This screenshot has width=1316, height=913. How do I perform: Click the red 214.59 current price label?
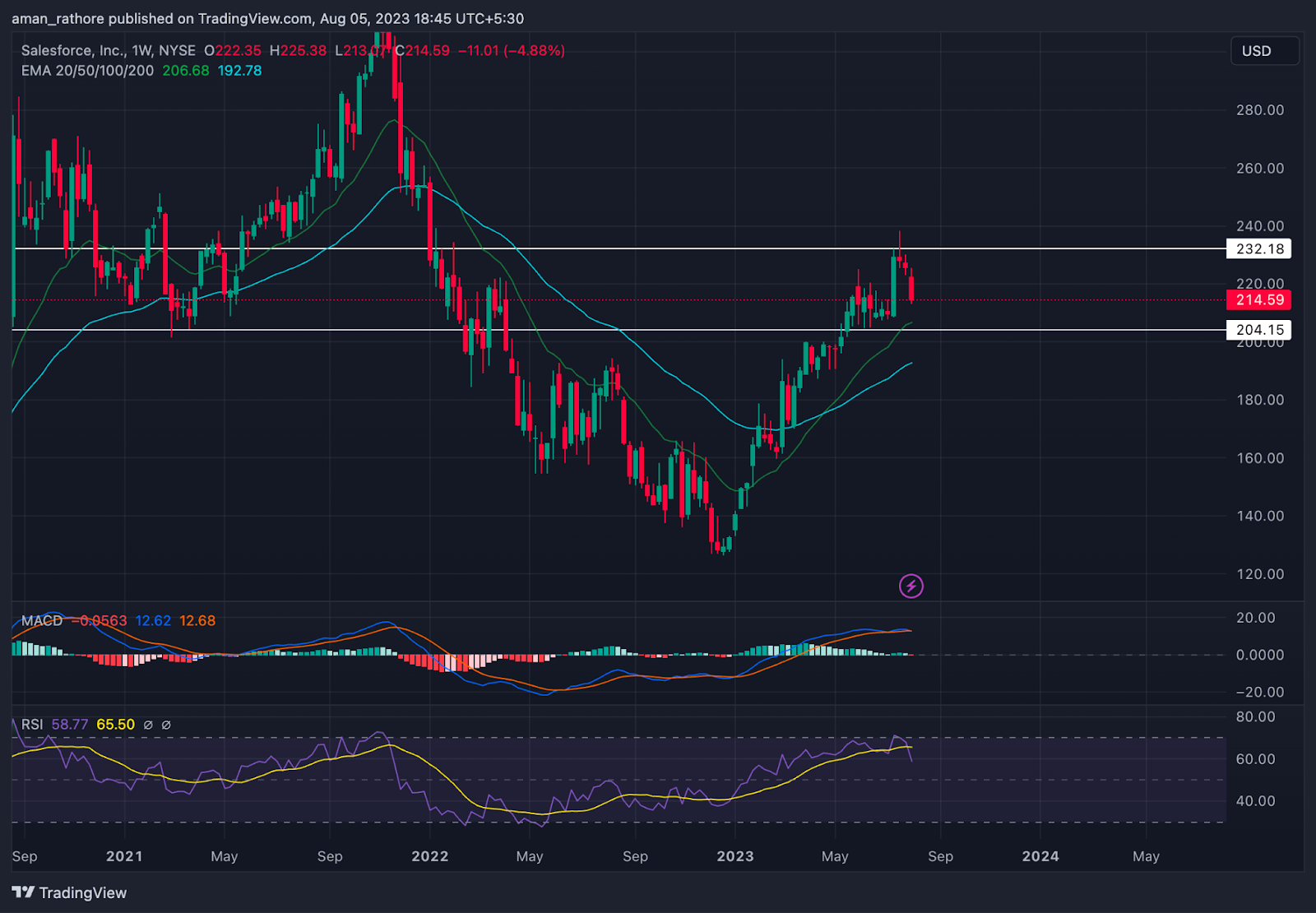(x=1258, y=300)
